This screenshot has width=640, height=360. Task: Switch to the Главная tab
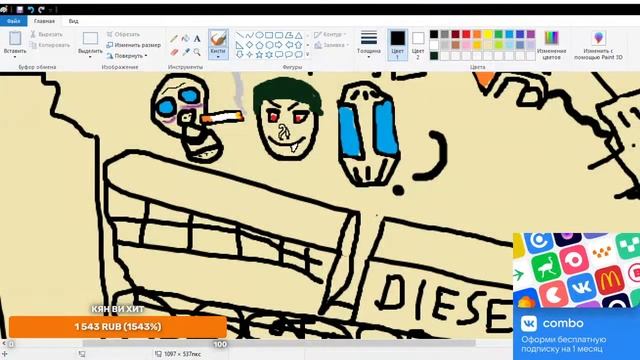pyautogui.click(x=44, y=21)
